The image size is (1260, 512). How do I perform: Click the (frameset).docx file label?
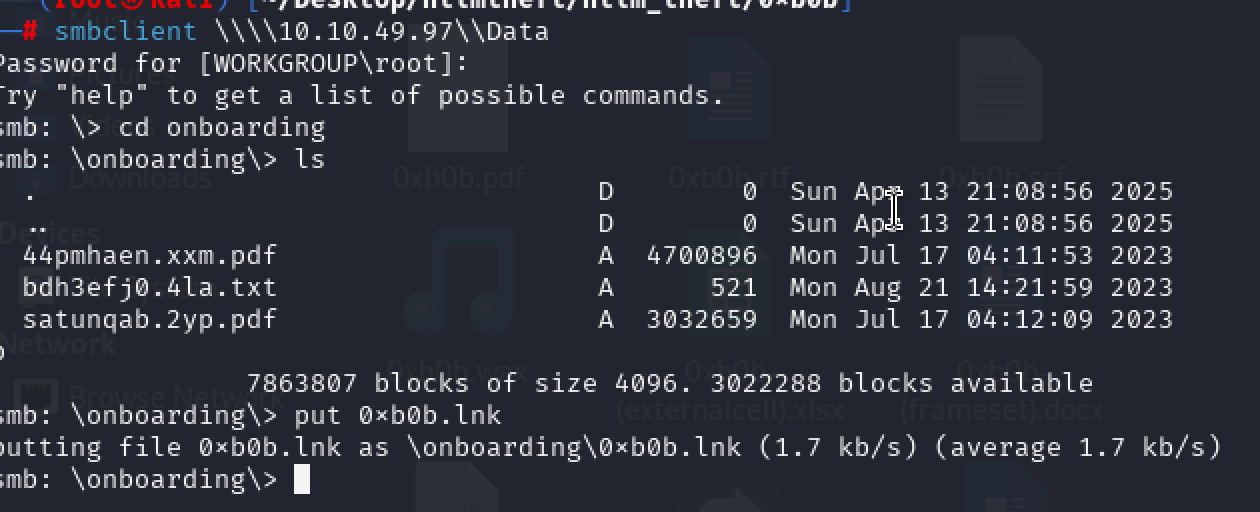pos(1001,410)
